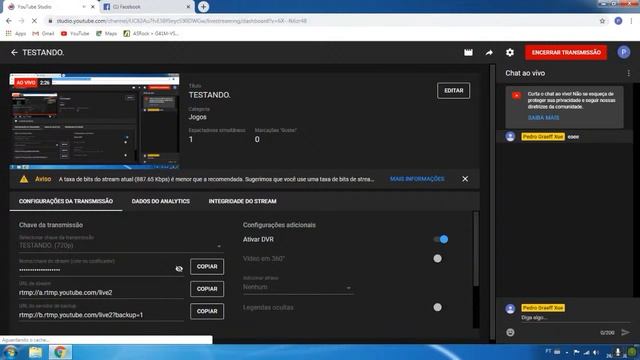Select the Facebook browser tab

point(147,7)
